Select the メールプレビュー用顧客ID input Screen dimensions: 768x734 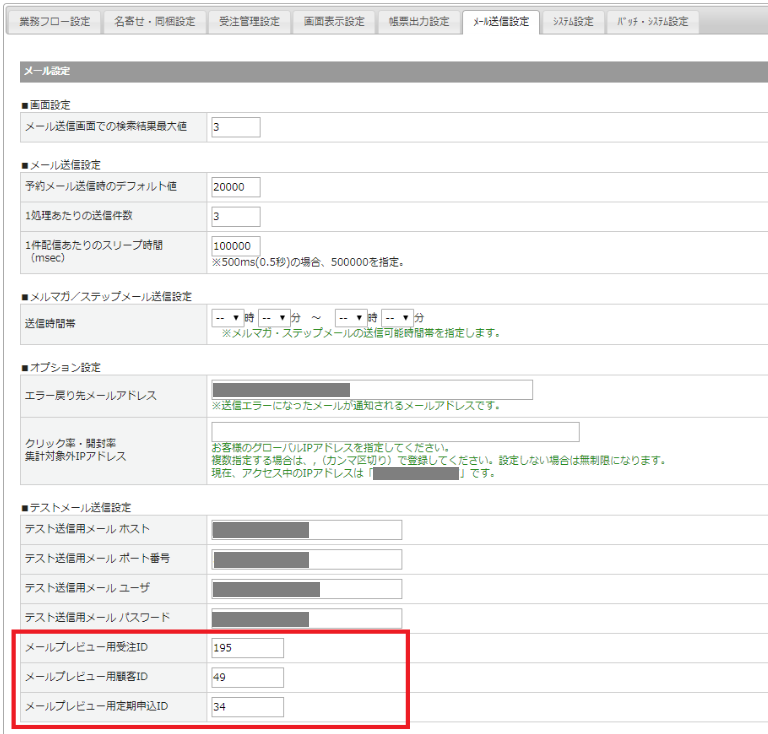coord(248,677)
